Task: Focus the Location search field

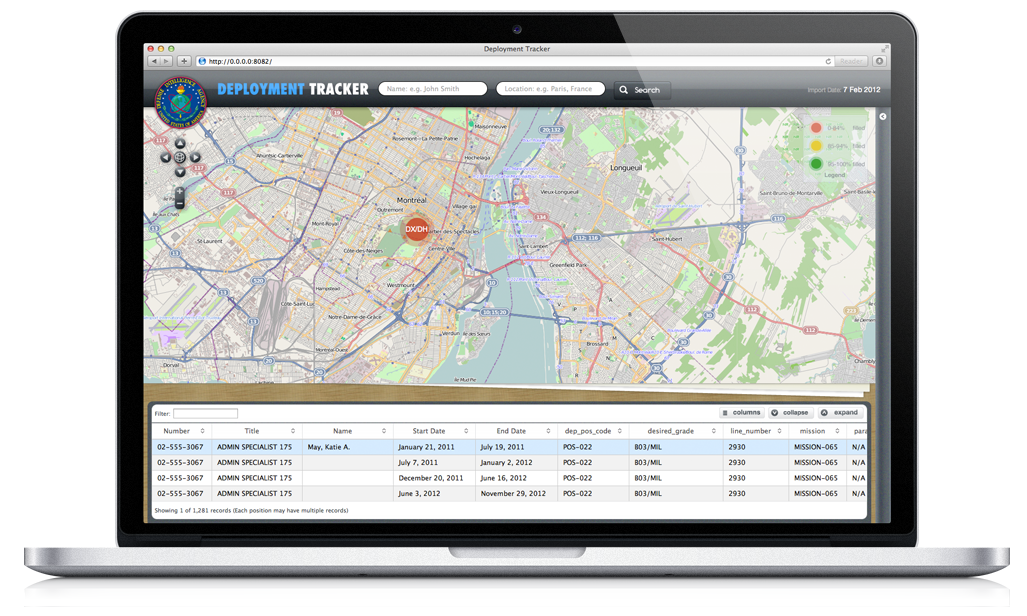Action: 551,89
